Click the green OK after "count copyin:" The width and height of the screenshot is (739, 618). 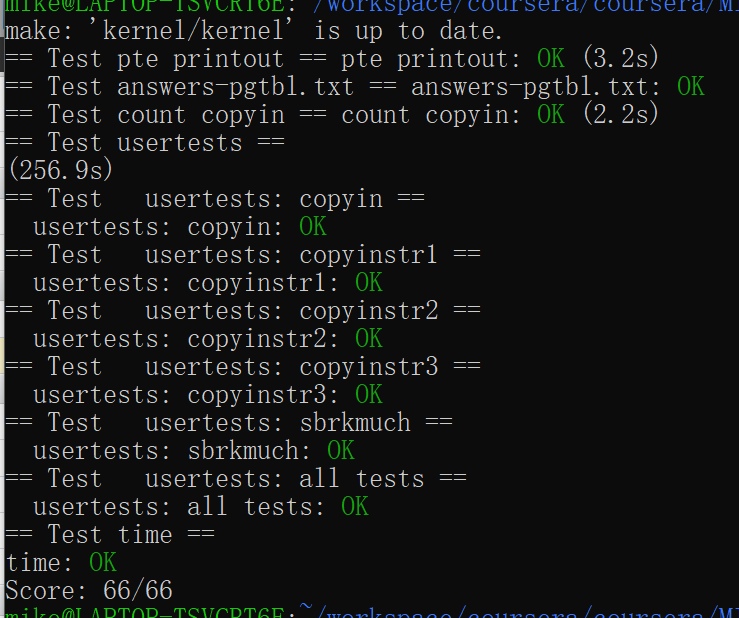click(550, 115)
